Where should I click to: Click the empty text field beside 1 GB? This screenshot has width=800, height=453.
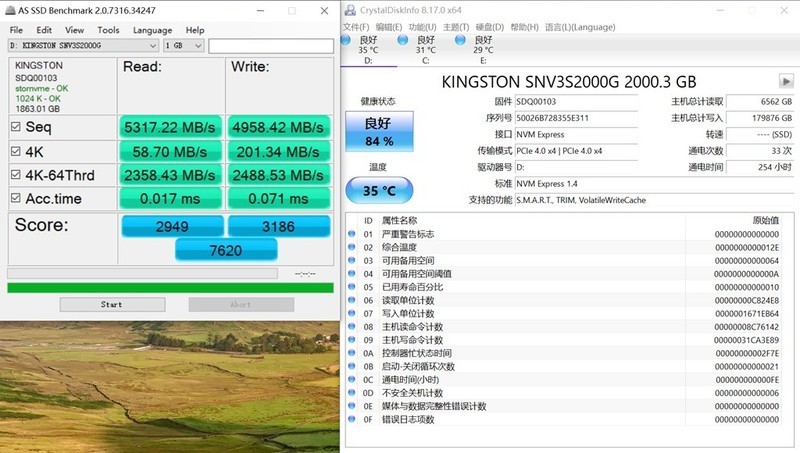point(271,45)
